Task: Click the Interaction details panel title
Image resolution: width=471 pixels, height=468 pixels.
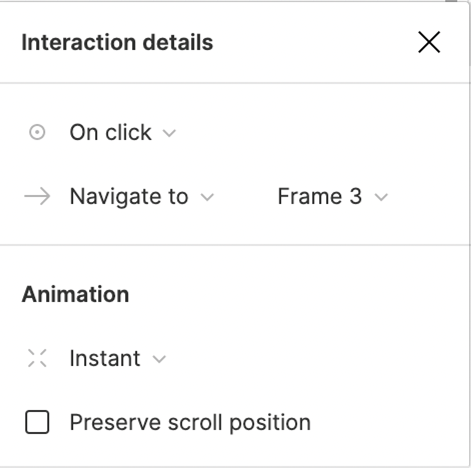Action: click(x=117, y=43)
